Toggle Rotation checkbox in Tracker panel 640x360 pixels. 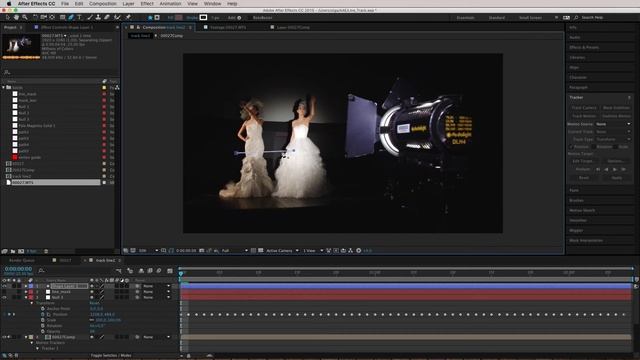click(593, 147)
